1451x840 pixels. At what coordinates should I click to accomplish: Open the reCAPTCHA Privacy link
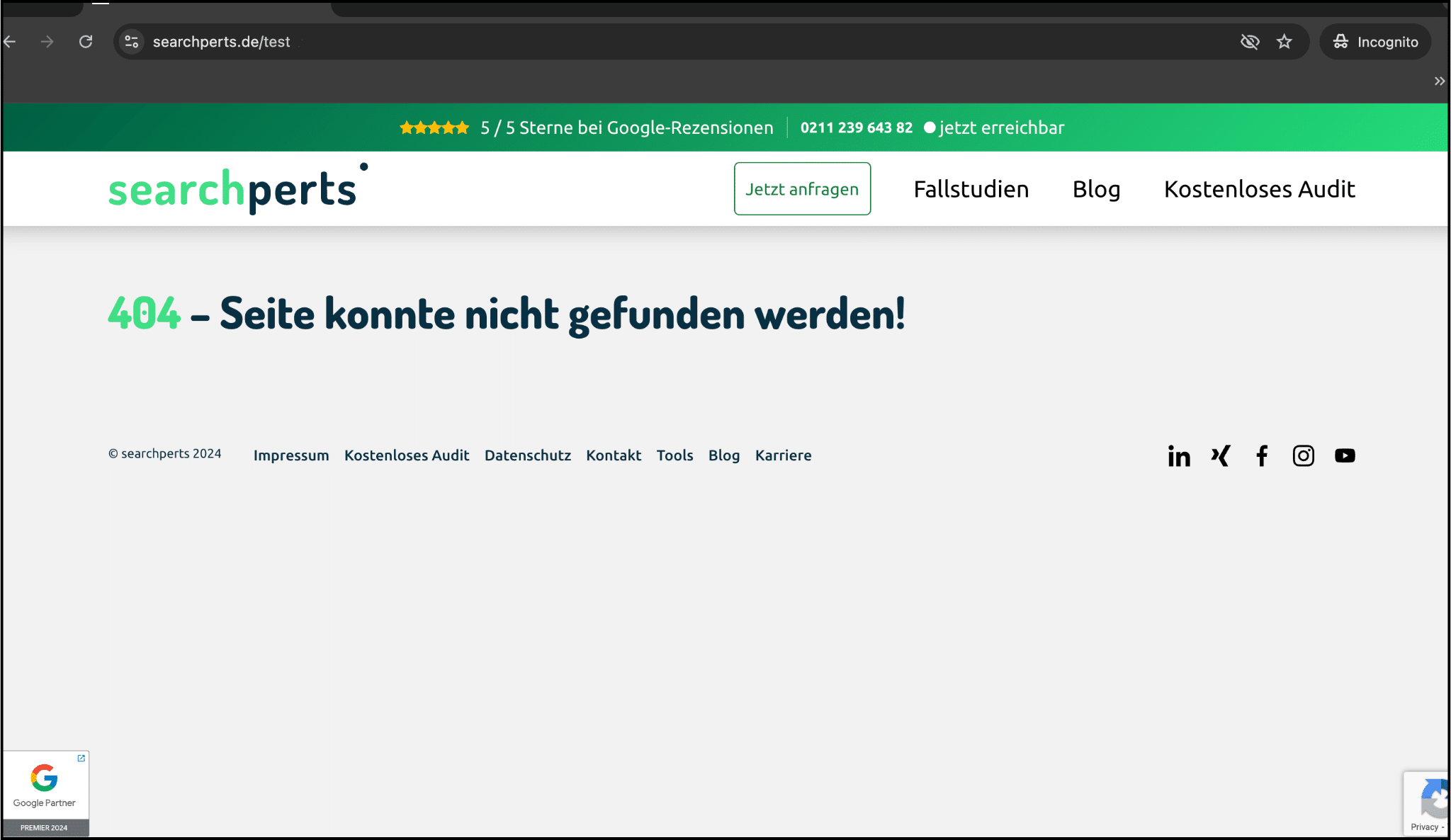(1424, 827)
